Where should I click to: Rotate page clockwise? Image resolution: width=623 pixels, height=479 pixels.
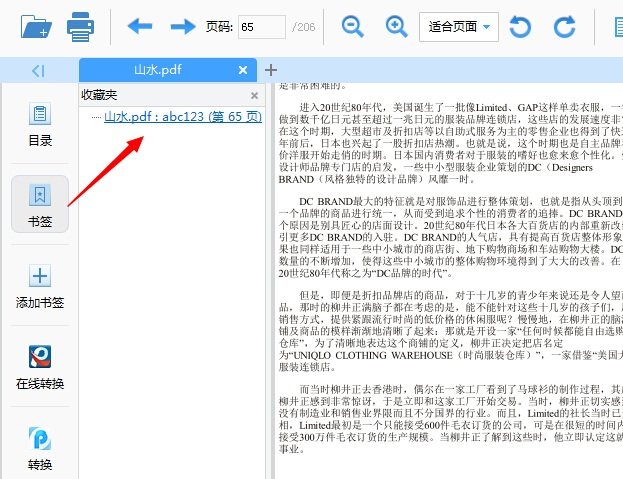coord(565,27)
